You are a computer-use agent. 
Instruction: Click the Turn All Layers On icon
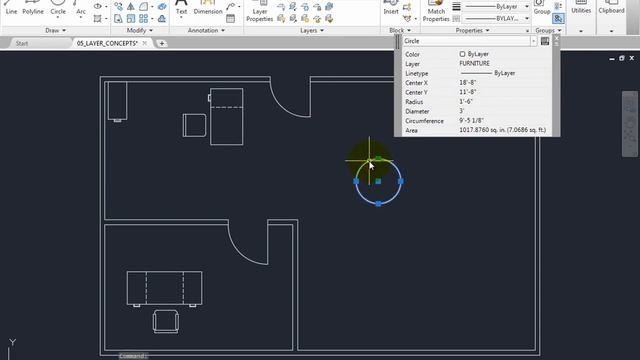pos(281,18)
